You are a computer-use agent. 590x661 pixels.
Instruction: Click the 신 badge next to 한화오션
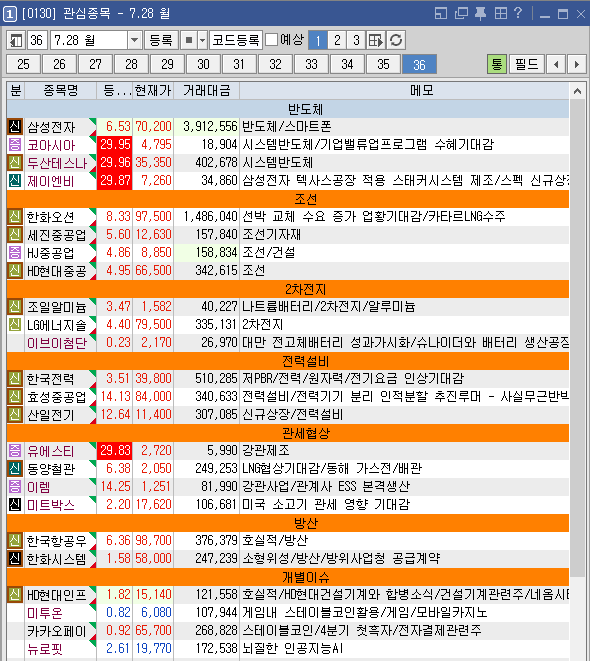[15, 216]
